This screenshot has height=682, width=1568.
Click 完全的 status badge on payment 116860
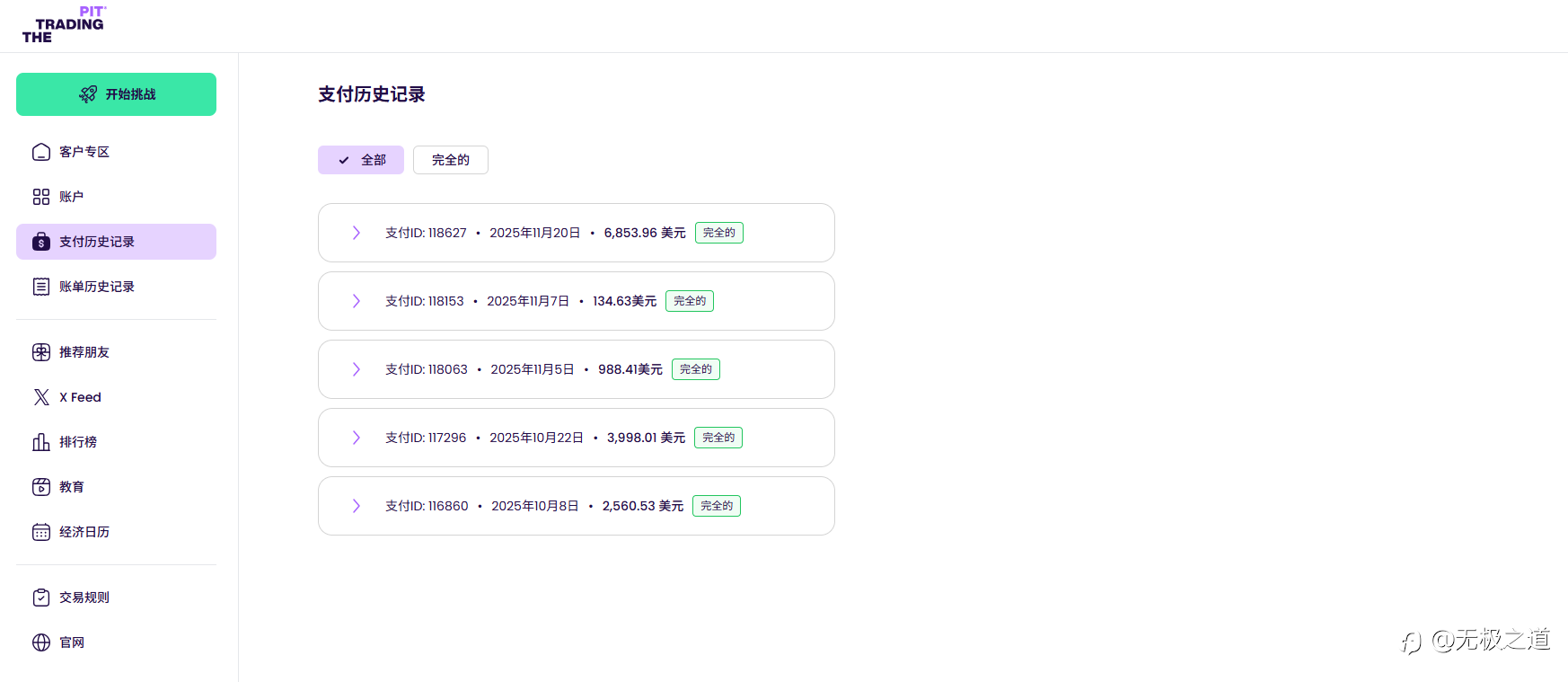pyautogui.click(x=717, y=506)
